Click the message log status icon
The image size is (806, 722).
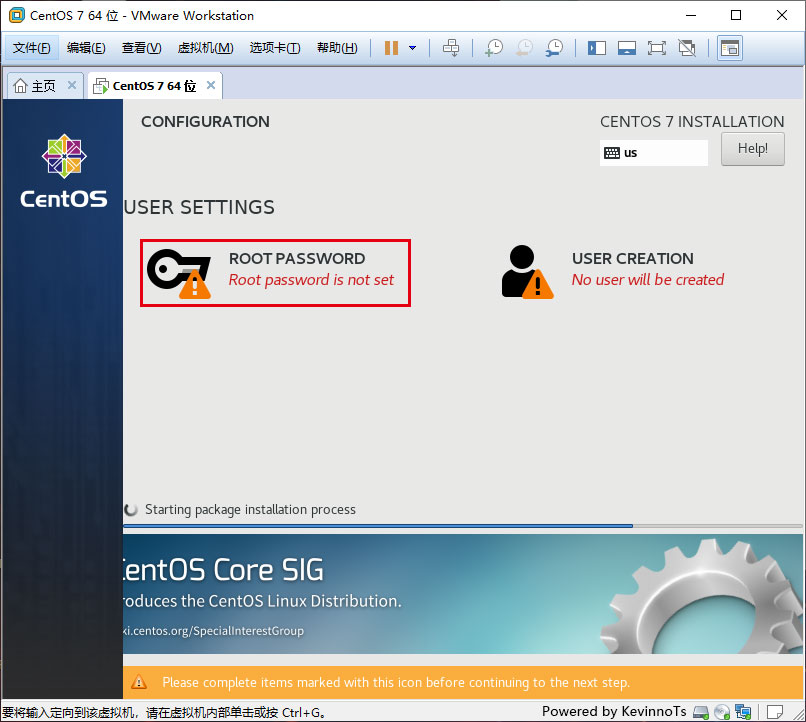775,712
